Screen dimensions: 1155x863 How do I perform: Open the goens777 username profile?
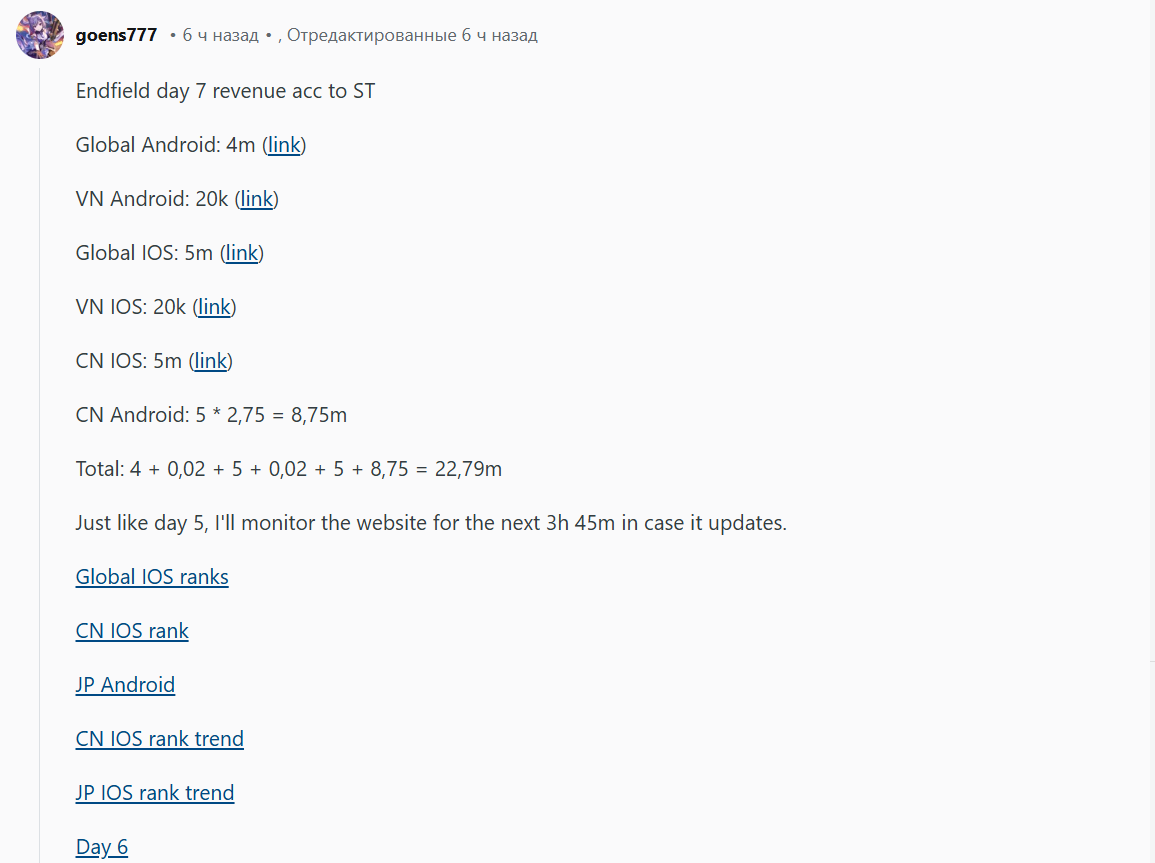pyautogui.click(x=116, y=35)
